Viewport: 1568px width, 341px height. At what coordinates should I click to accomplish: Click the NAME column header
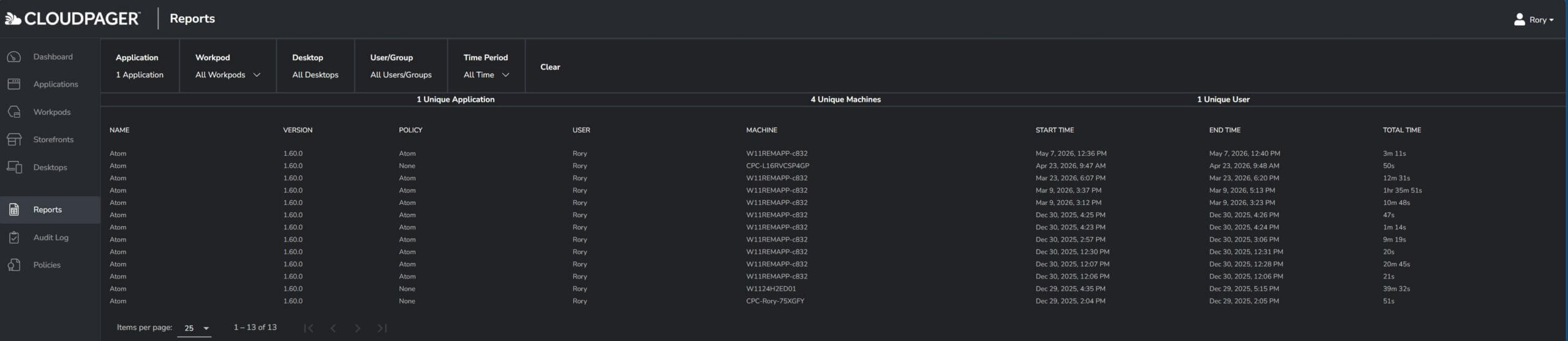coord(119,130)
